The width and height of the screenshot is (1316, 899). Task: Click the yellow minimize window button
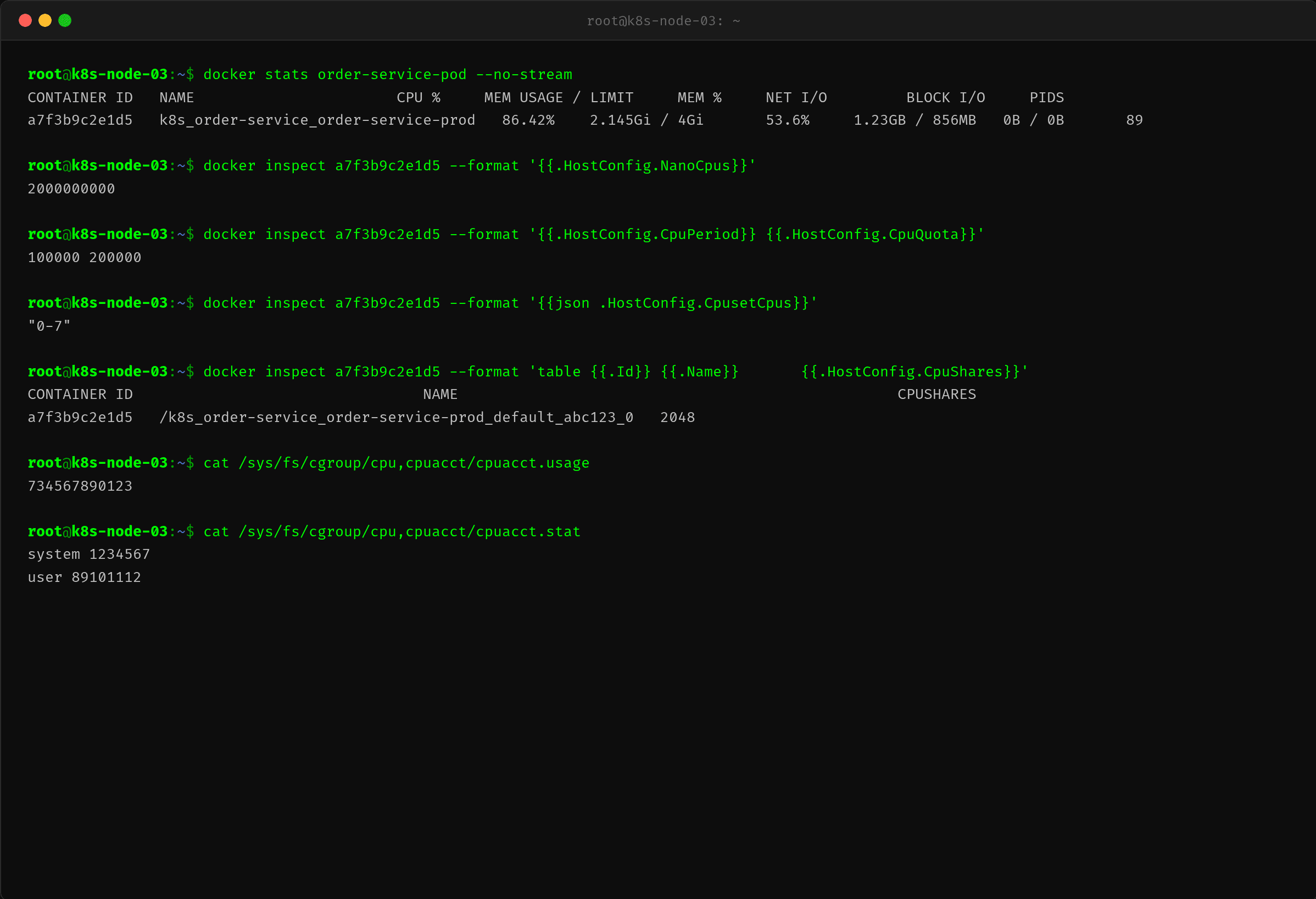pyautogui.click(x=44, y=20)
